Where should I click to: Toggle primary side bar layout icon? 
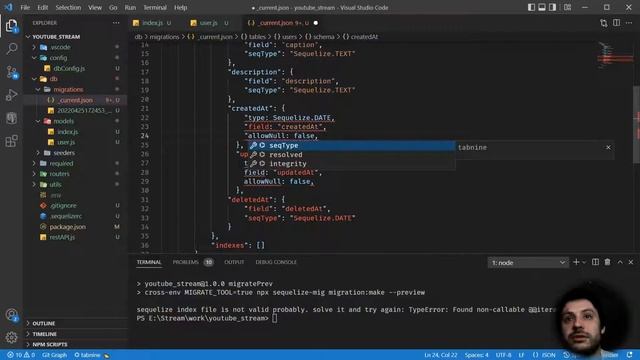[531, 7]
